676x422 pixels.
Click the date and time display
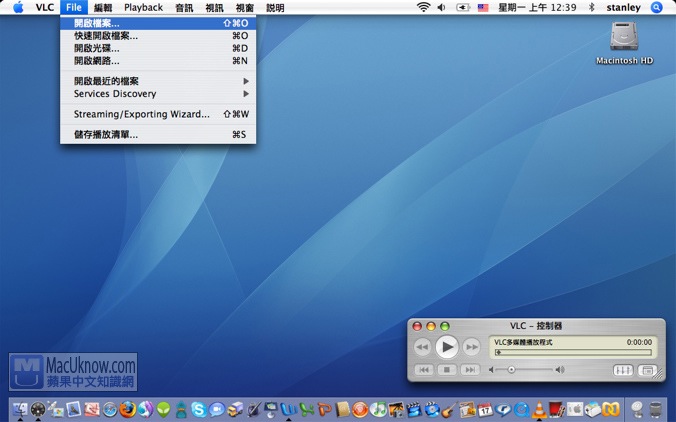click(x=537, y=7)
